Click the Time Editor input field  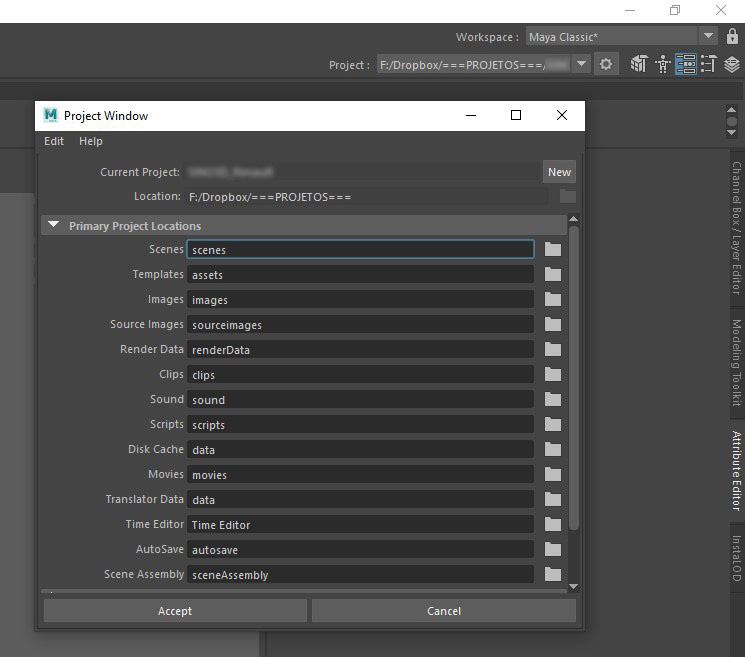pyautogui.click(x=360, y=525)
